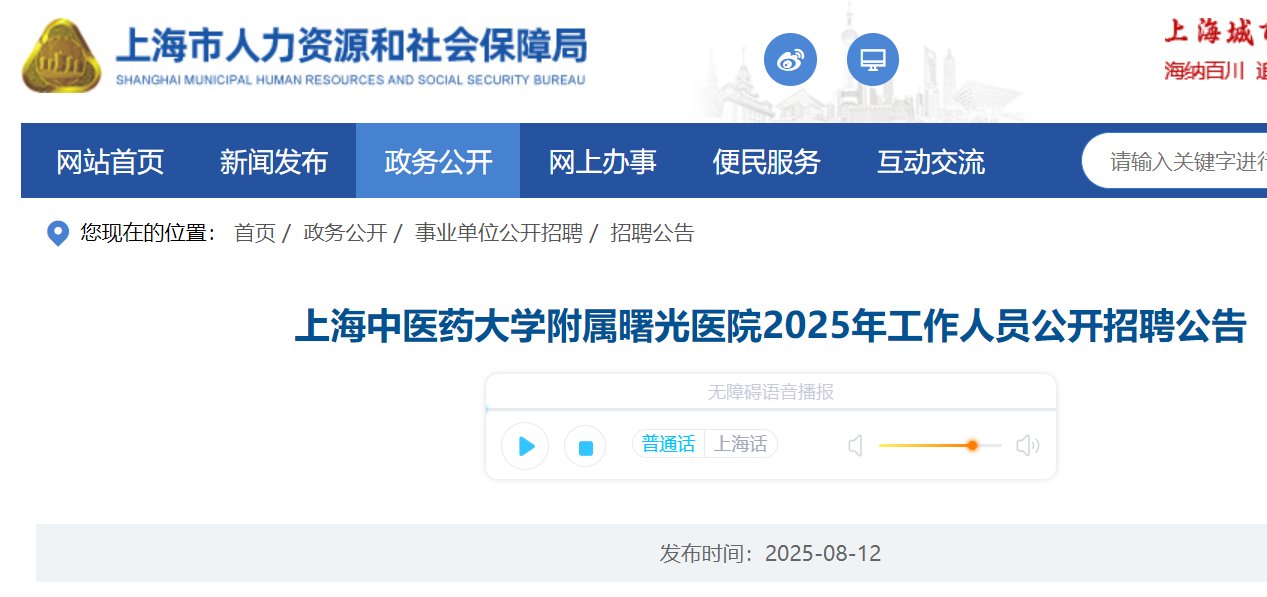1267x597 pixels.
Task: Open the 新闻发布 menu item
Action: coord(274,161)
